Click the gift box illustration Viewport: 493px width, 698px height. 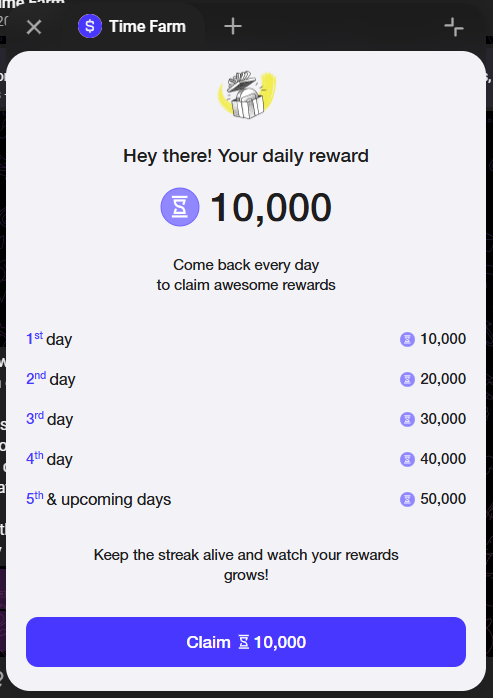point(246,95)
